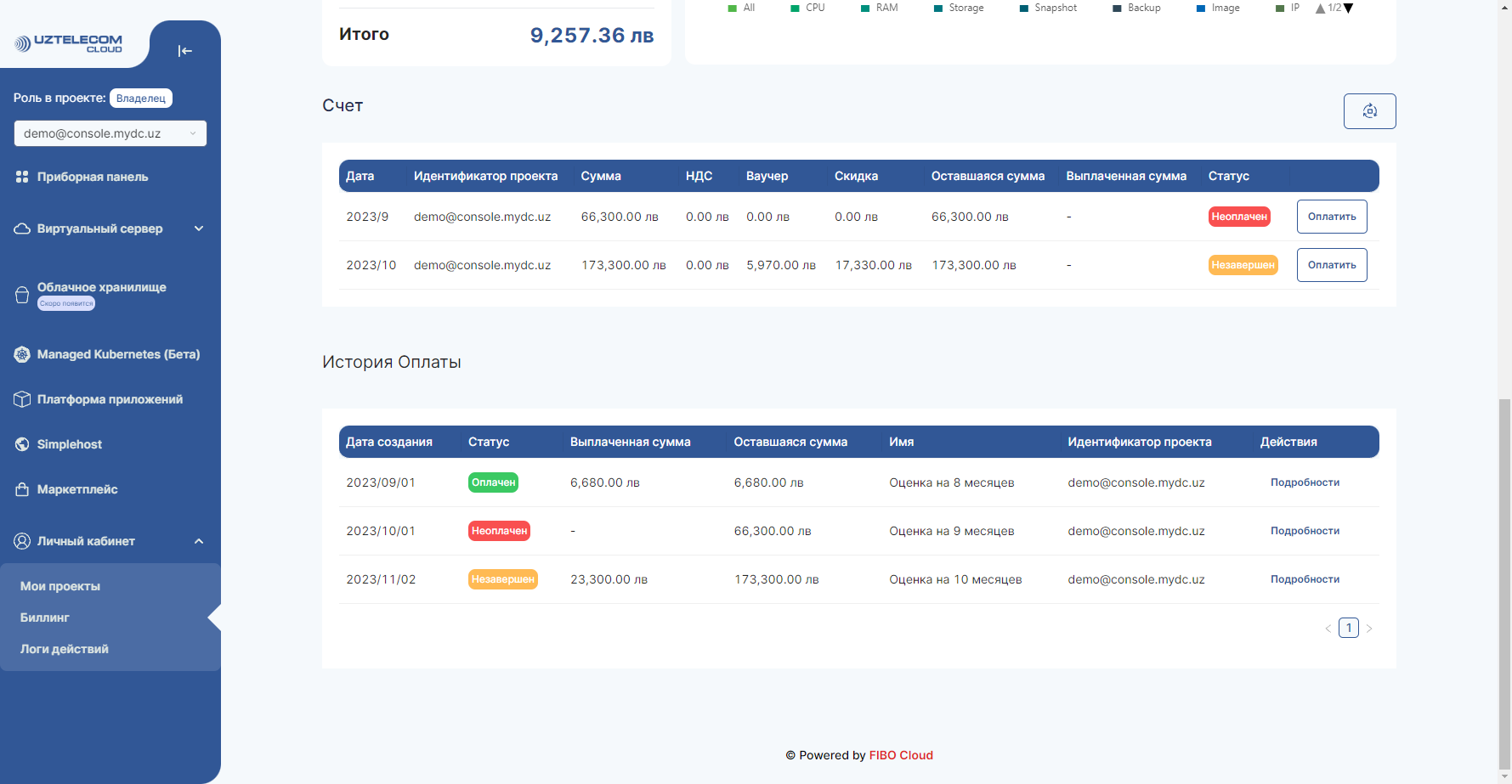Collapse the Личный кабинет section
1512x784 pixels.
click(199, 541)
